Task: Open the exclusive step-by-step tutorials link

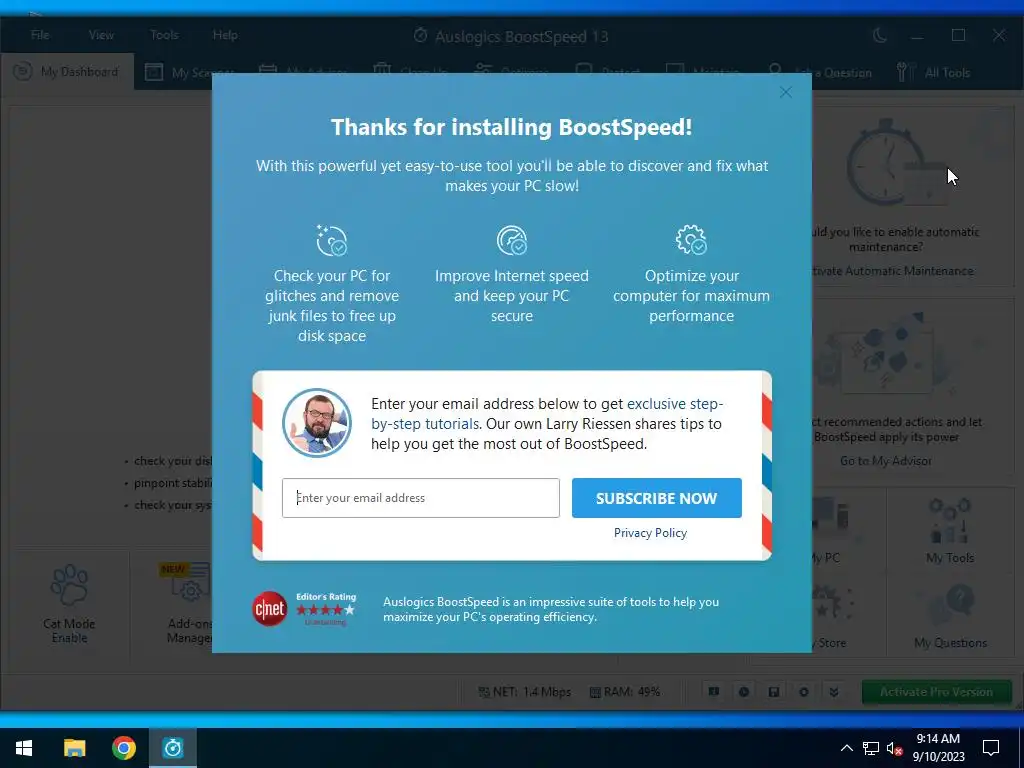Action: [547, 413]
